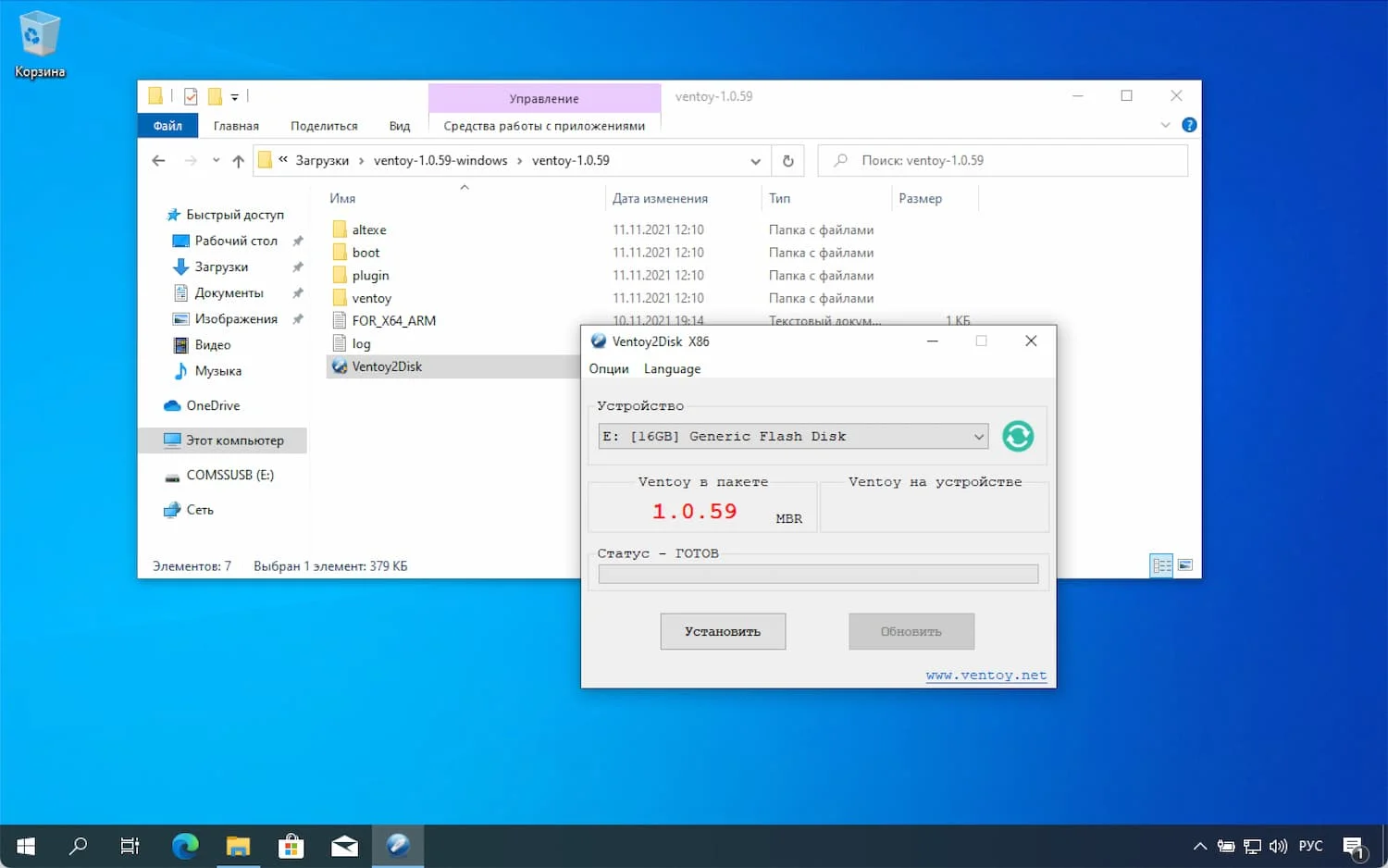Viewport: 1388px width, 868px height.
Task: Switch to details list view mode
Action: [1161, 565]
